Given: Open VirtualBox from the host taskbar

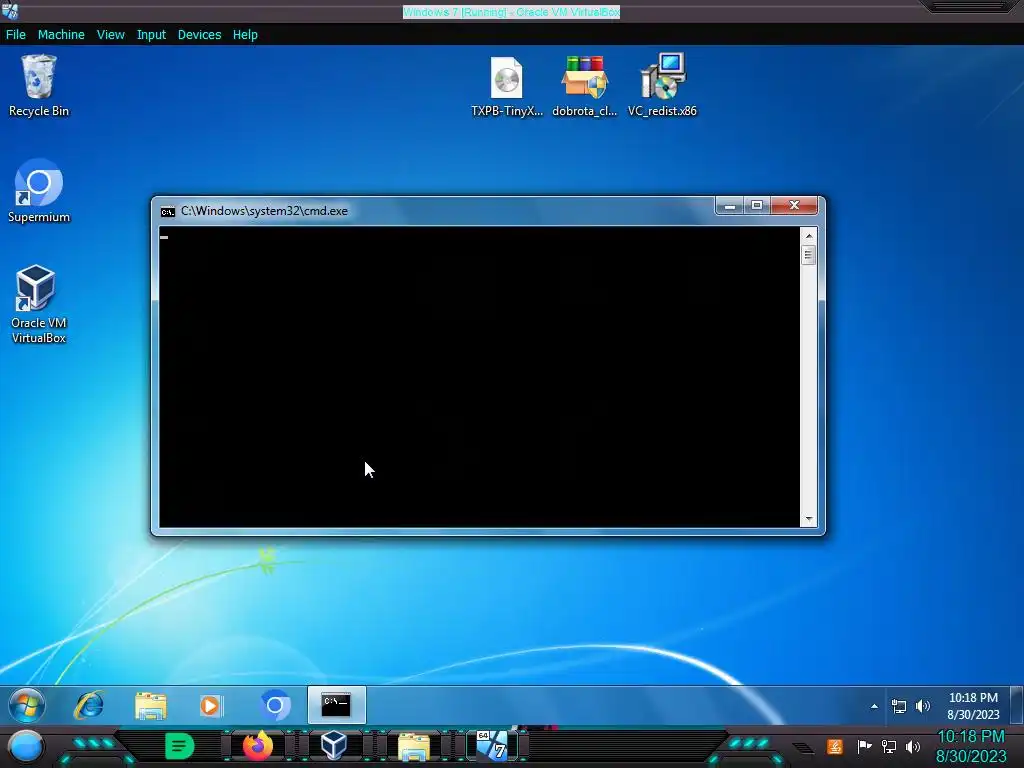Looking at the screenshot, I should [x=333, y=746].
